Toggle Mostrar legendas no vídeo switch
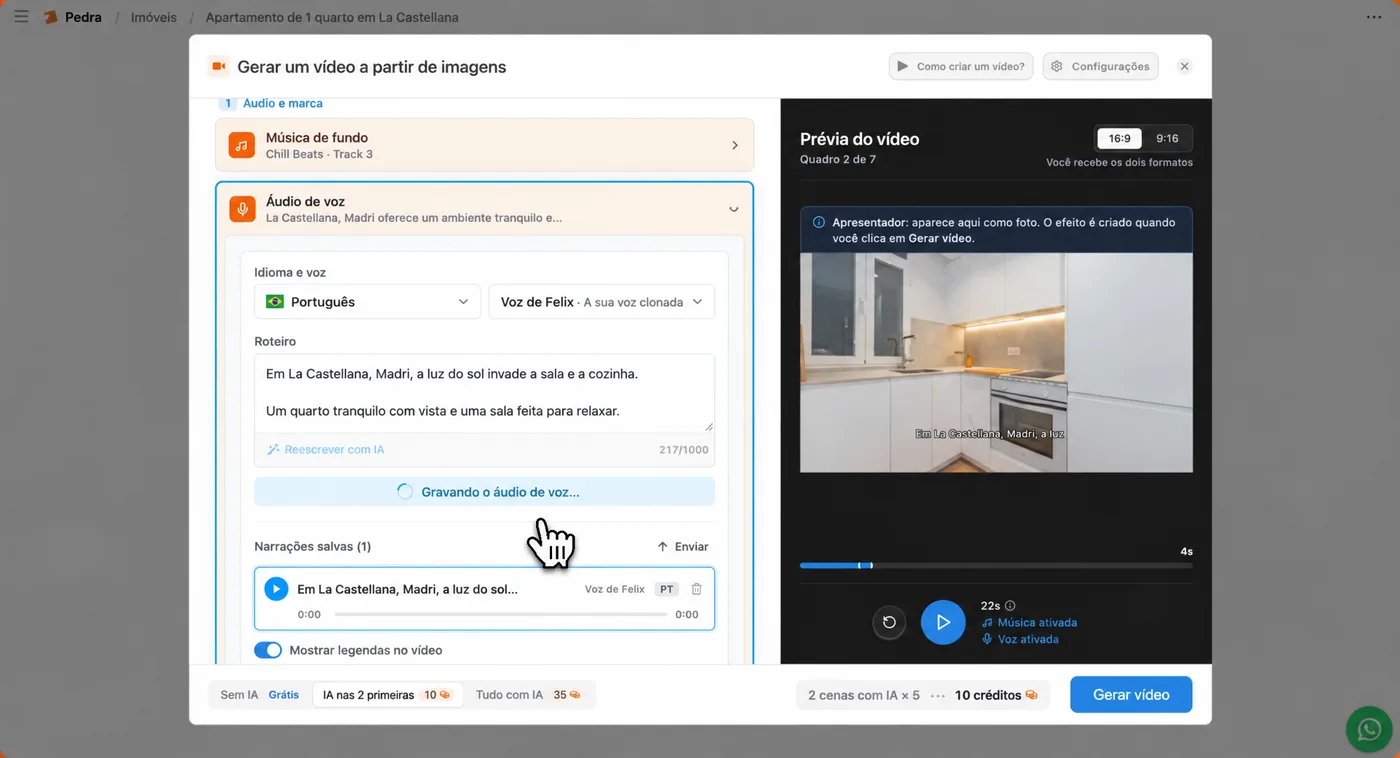Screen dimensions: 1400x758 tap(268, 650)
